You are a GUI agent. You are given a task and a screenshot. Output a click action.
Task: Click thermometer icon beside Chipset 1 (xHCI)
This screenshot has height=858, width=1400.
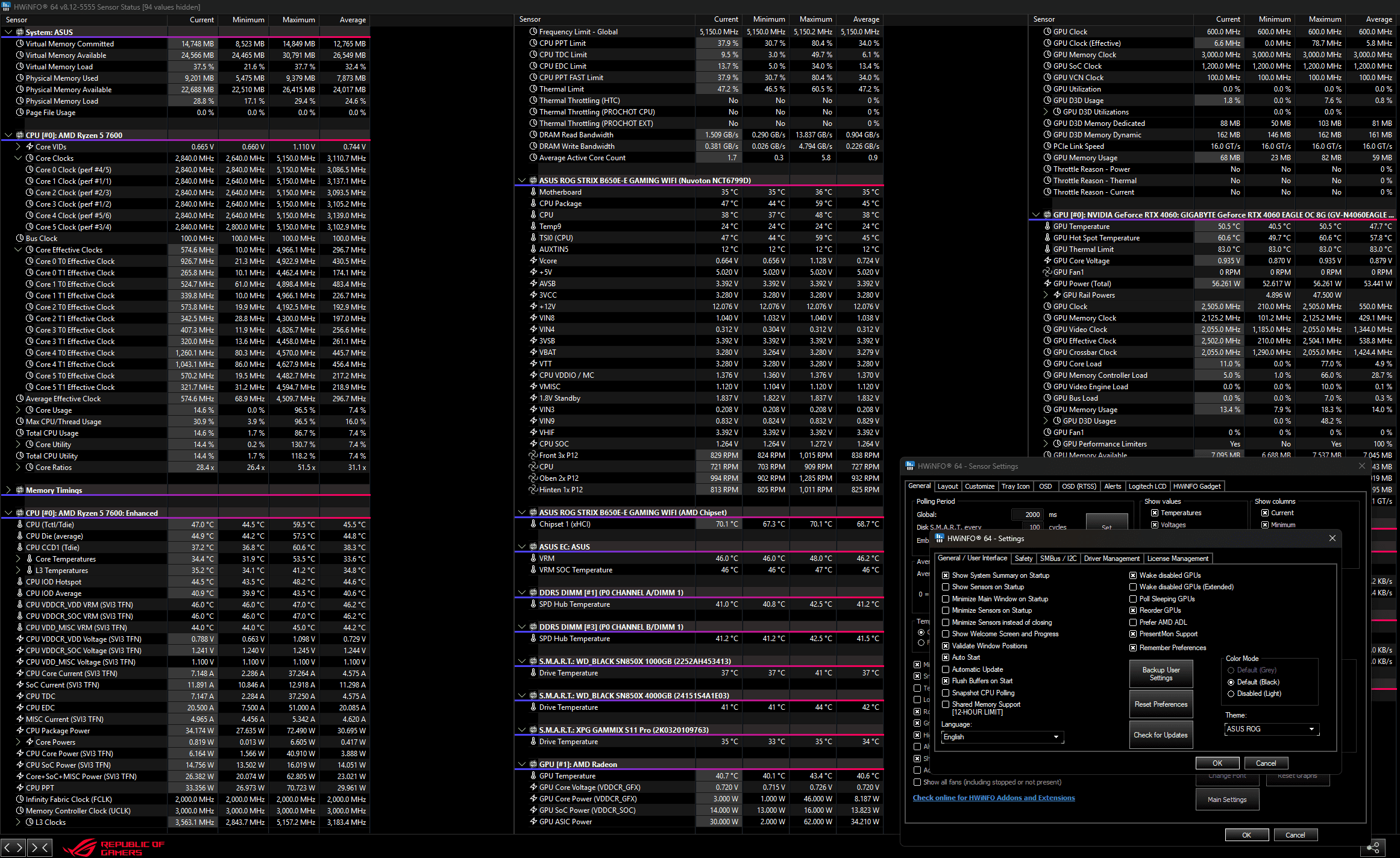(533, 524)
